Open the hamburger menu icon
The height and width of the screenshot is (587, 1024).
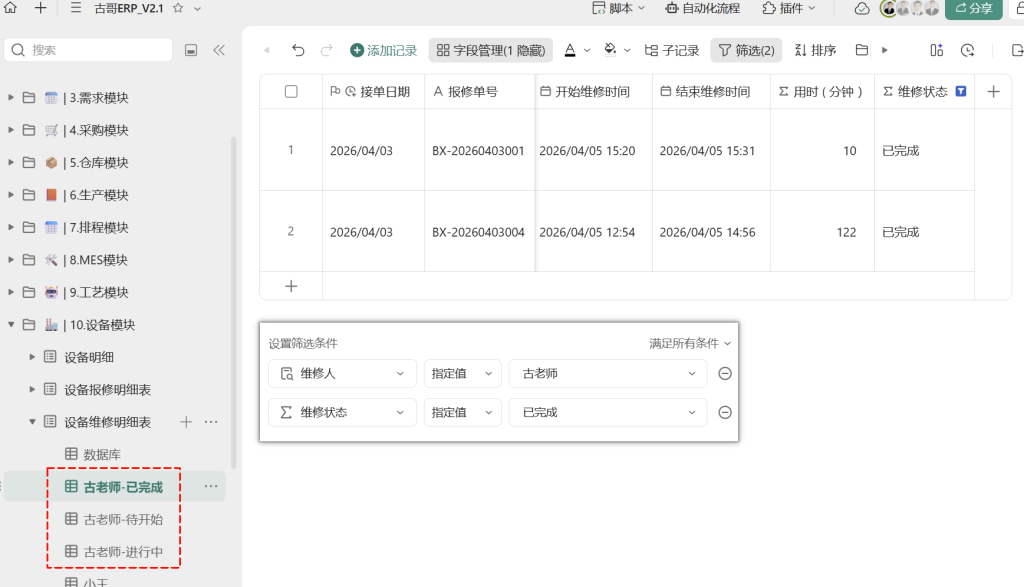click(x=76, y=8)
